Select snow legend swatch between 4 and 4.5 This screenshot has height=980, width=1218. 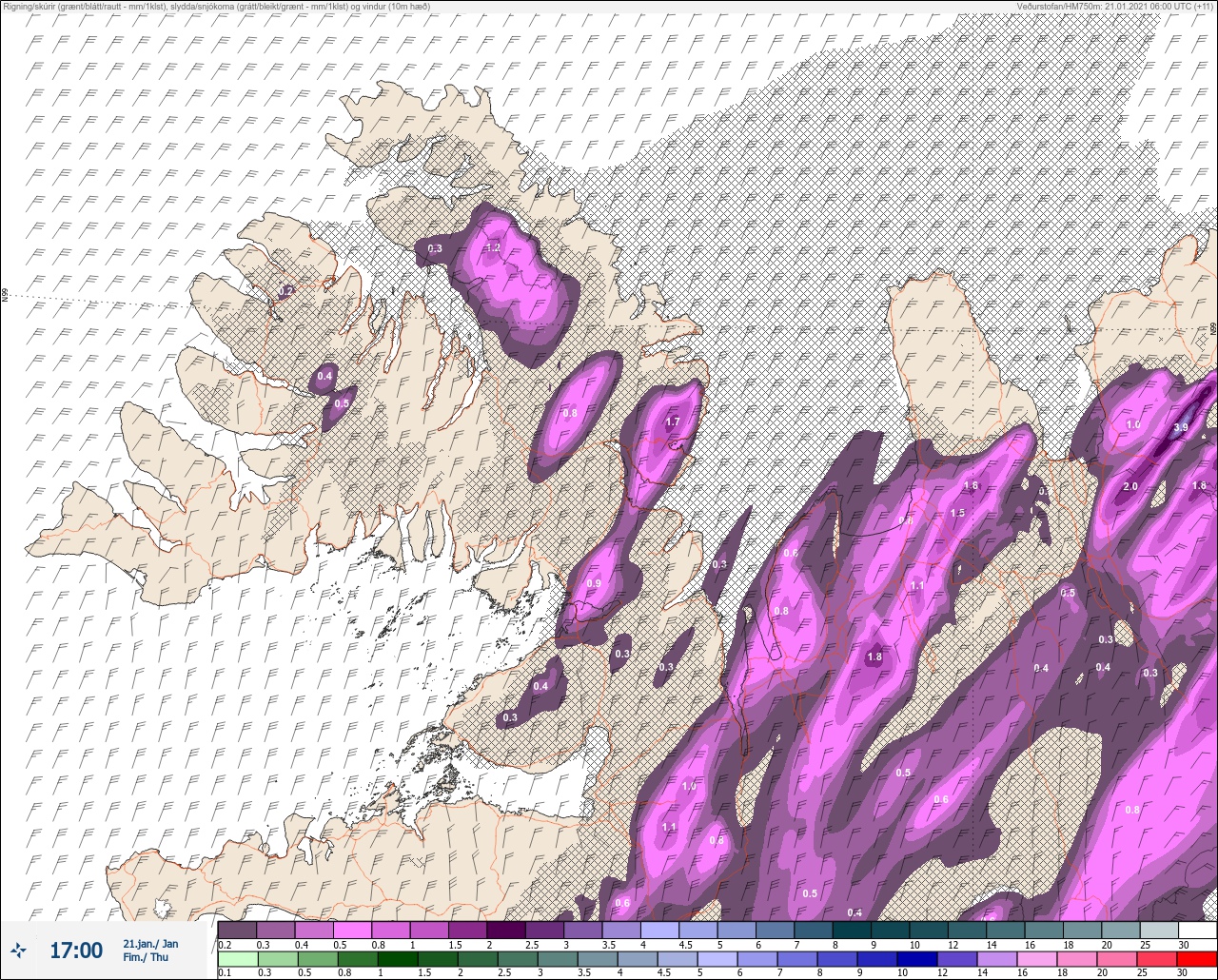(660, 930)
